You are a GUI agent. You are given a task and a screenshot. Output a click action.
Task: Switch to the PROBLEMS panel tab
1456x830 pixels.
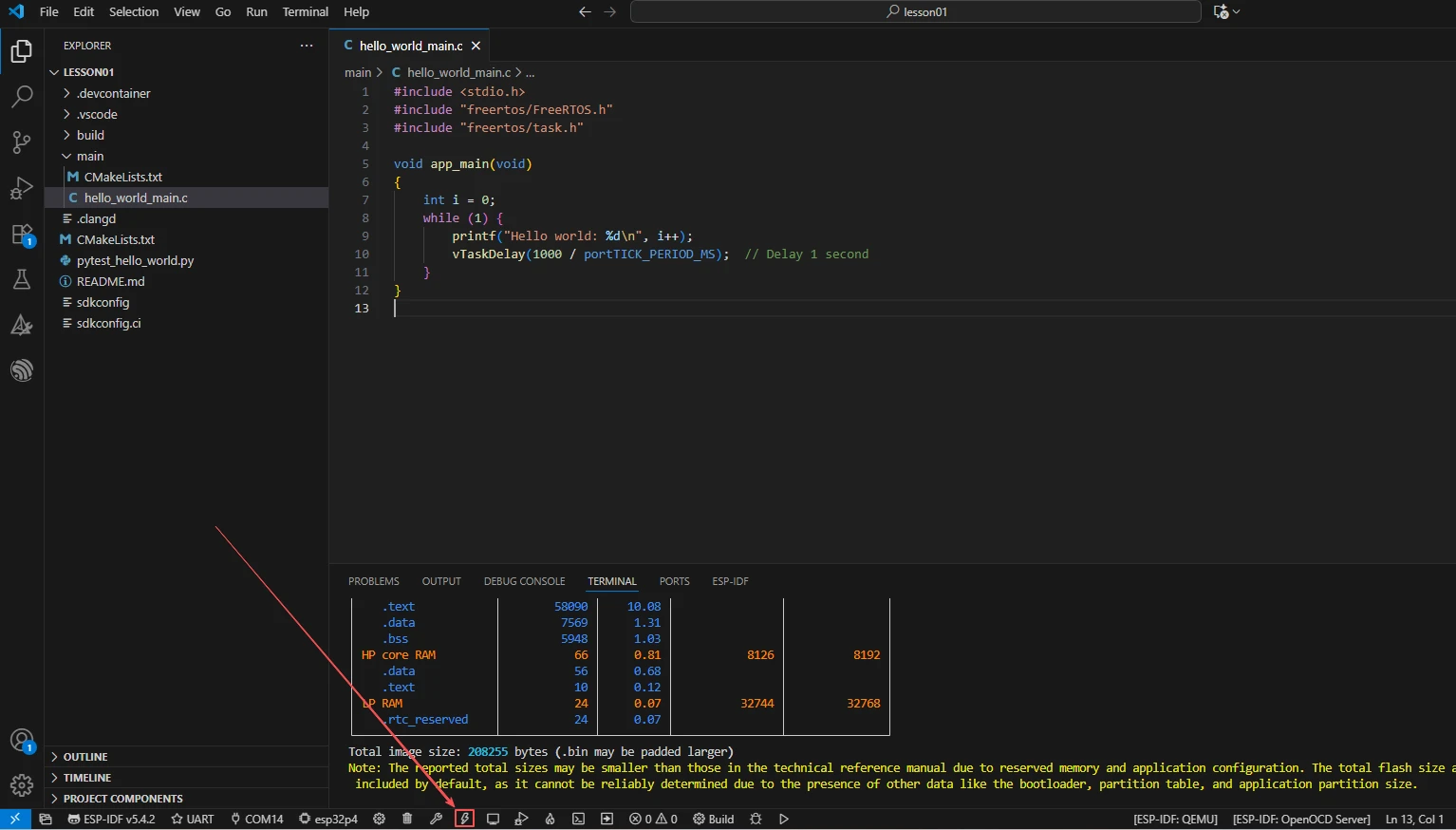pyautogui.click(x=373, y=581)
